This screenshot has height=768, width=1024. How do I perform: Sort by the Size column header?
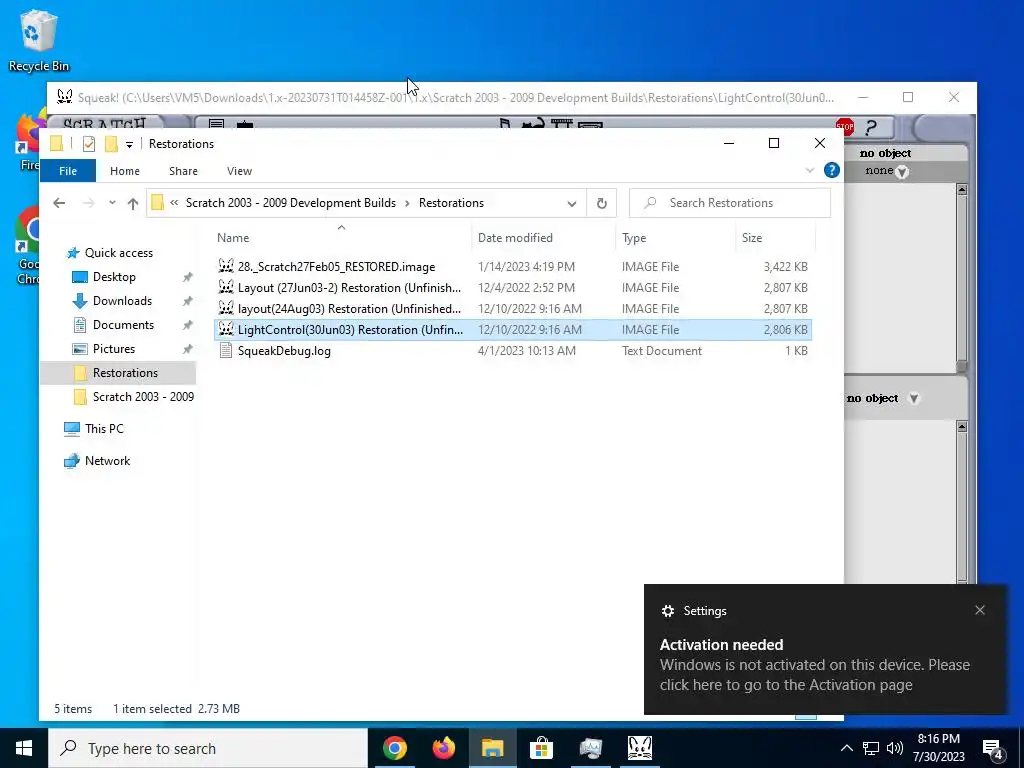tap(752, 238)
